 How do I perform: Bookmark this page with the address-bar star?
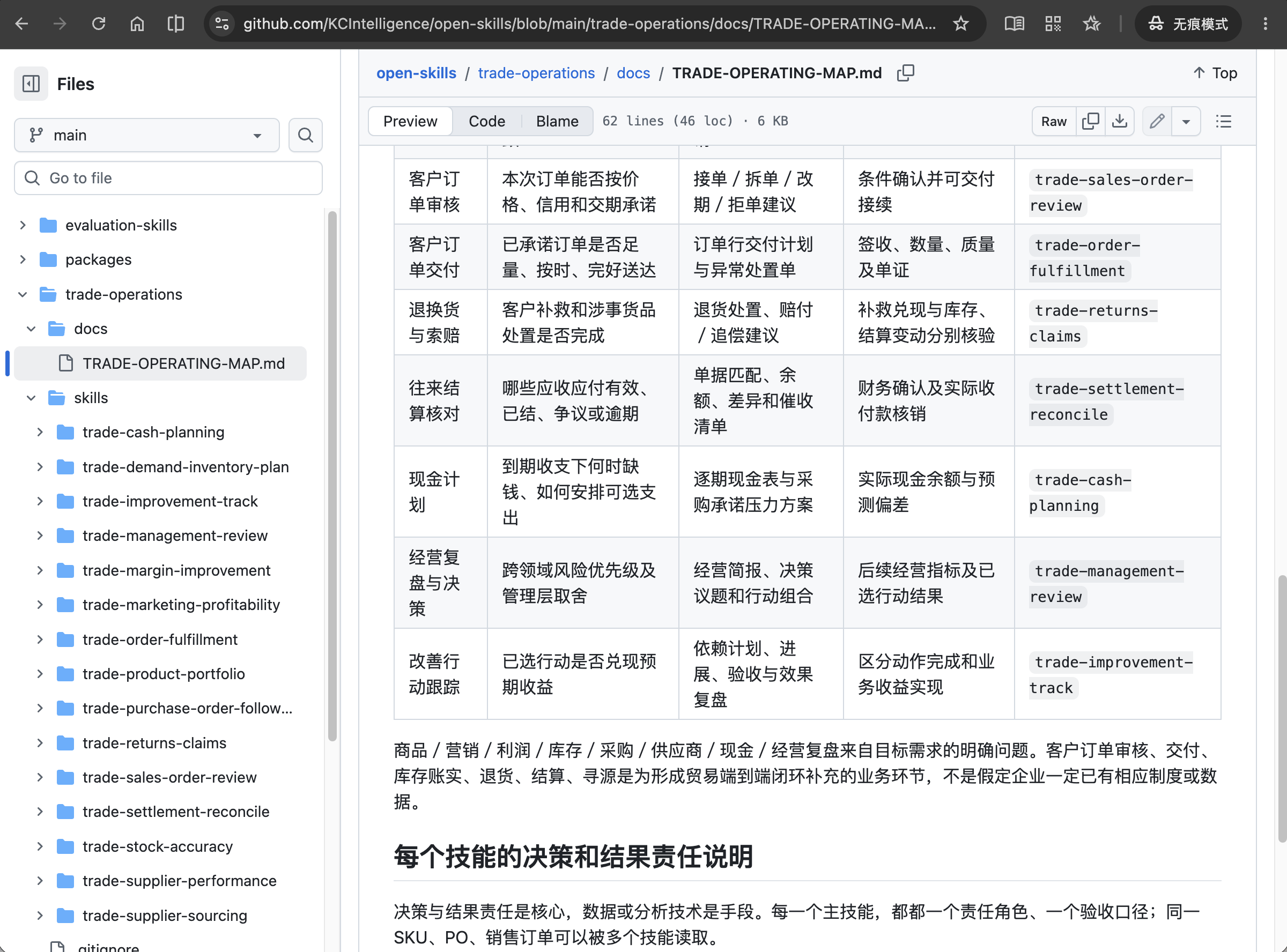(x=961, y=24)
